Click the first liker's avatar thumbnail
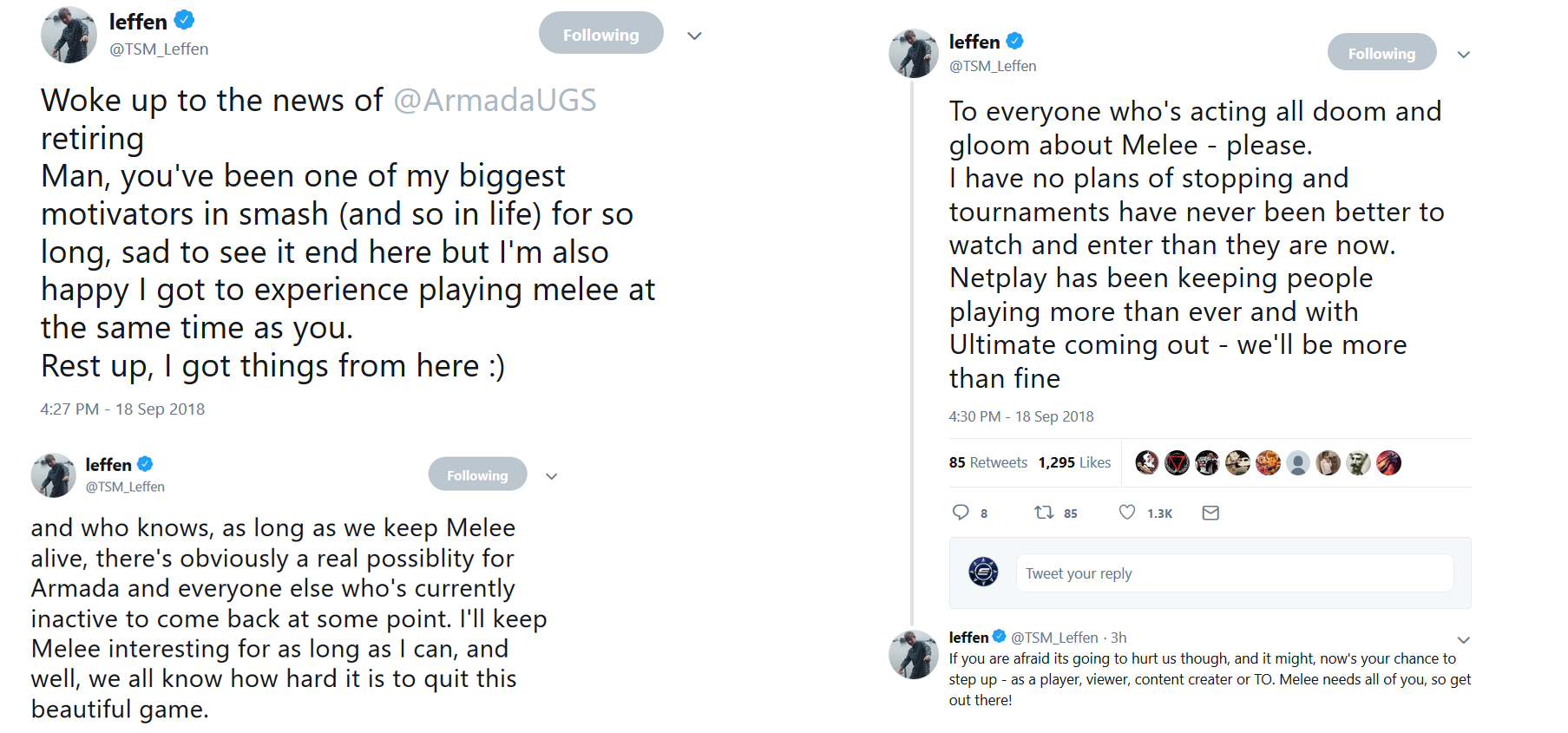This screenshot has width=1568, height=733. coord(1146,462)
